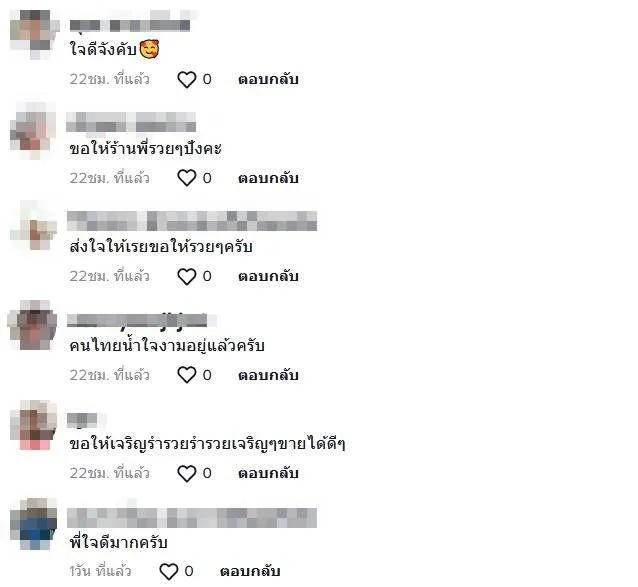
Task: Open username above "ใจดีจังคับ" comment
Action: click(130, 23)
